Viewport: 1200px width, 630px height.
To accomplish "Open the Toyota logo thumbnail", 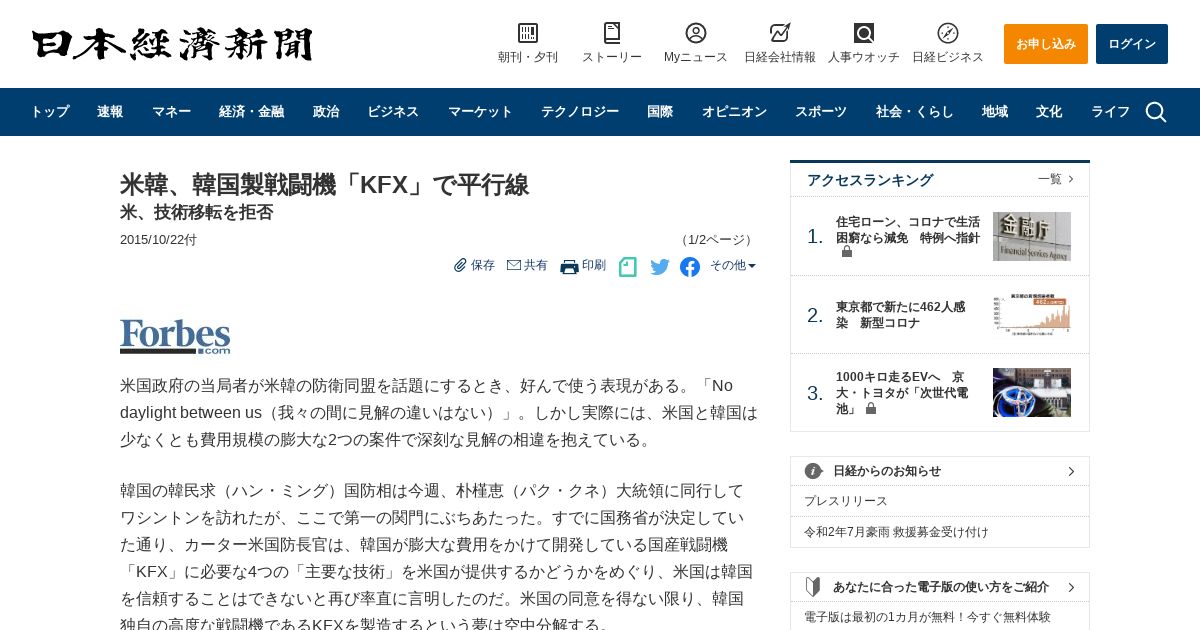I will coord(1032,392).
